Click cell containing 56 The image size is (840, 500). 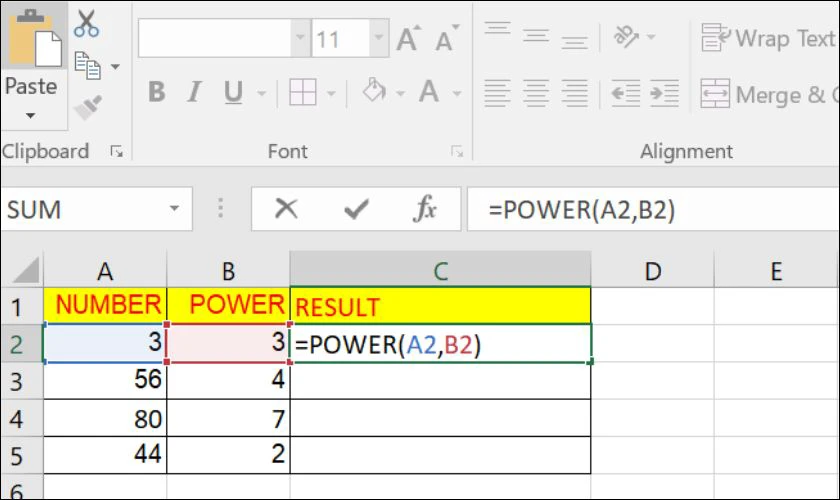(105, 380)
